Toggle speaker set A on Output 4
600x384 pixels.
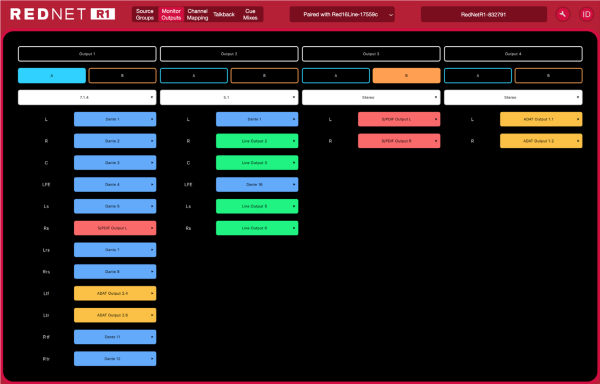pyautogui.click(x=478, y=76)
